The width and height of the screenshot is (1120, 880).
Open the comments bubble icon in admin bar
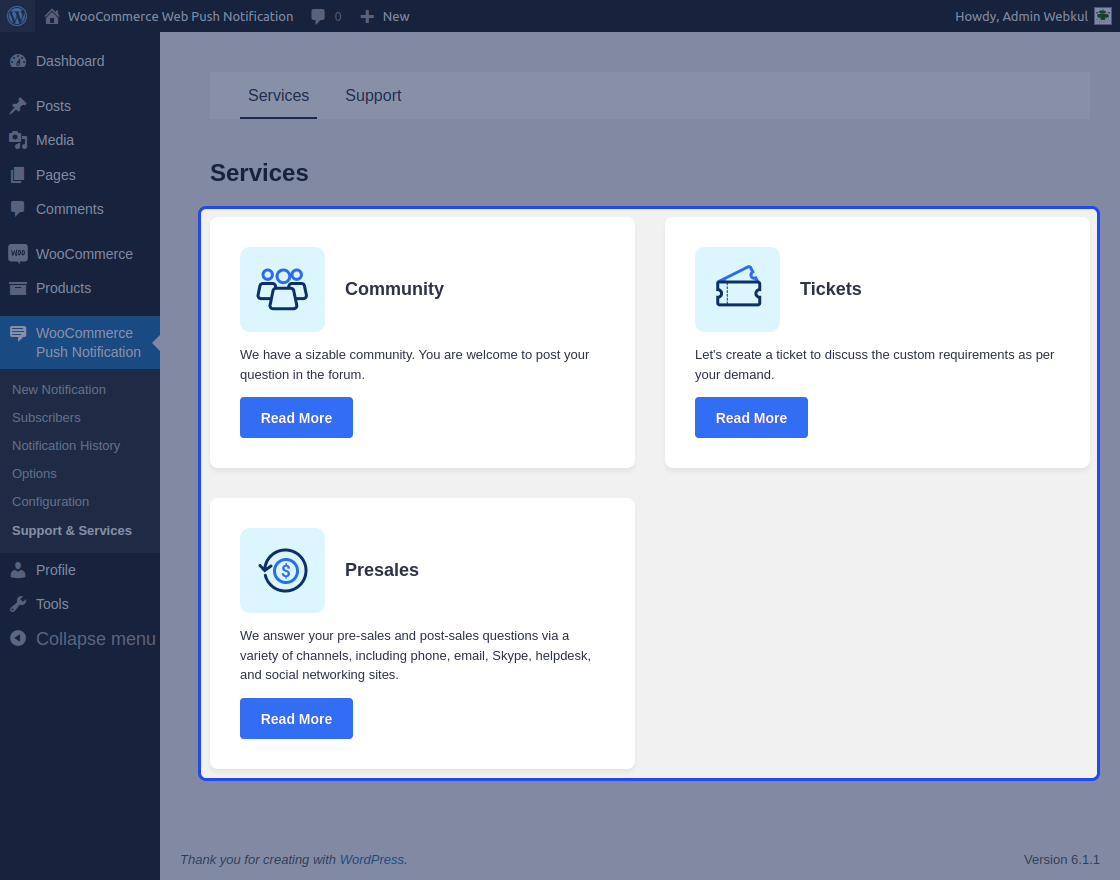point(318,16)
